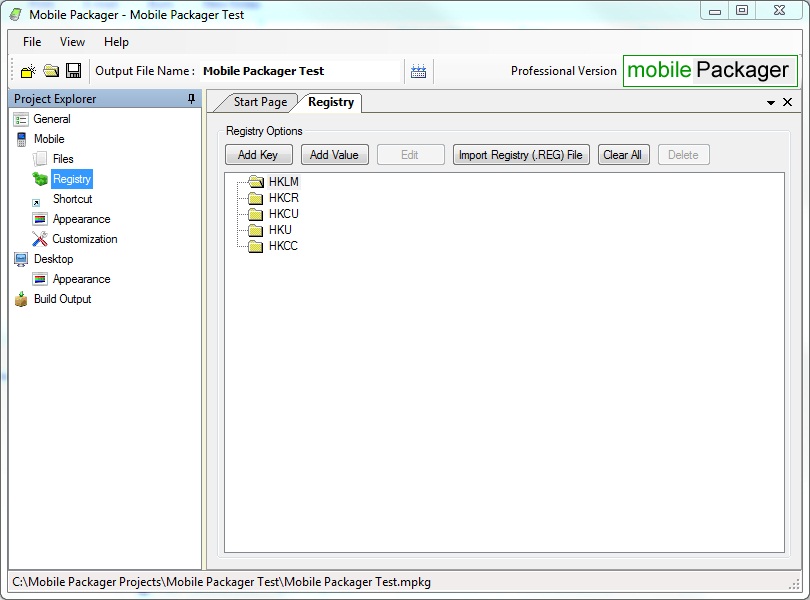The image size is (810, 600).
Task: Click the Customization tools icon
Action: click(x=40, y=239)
